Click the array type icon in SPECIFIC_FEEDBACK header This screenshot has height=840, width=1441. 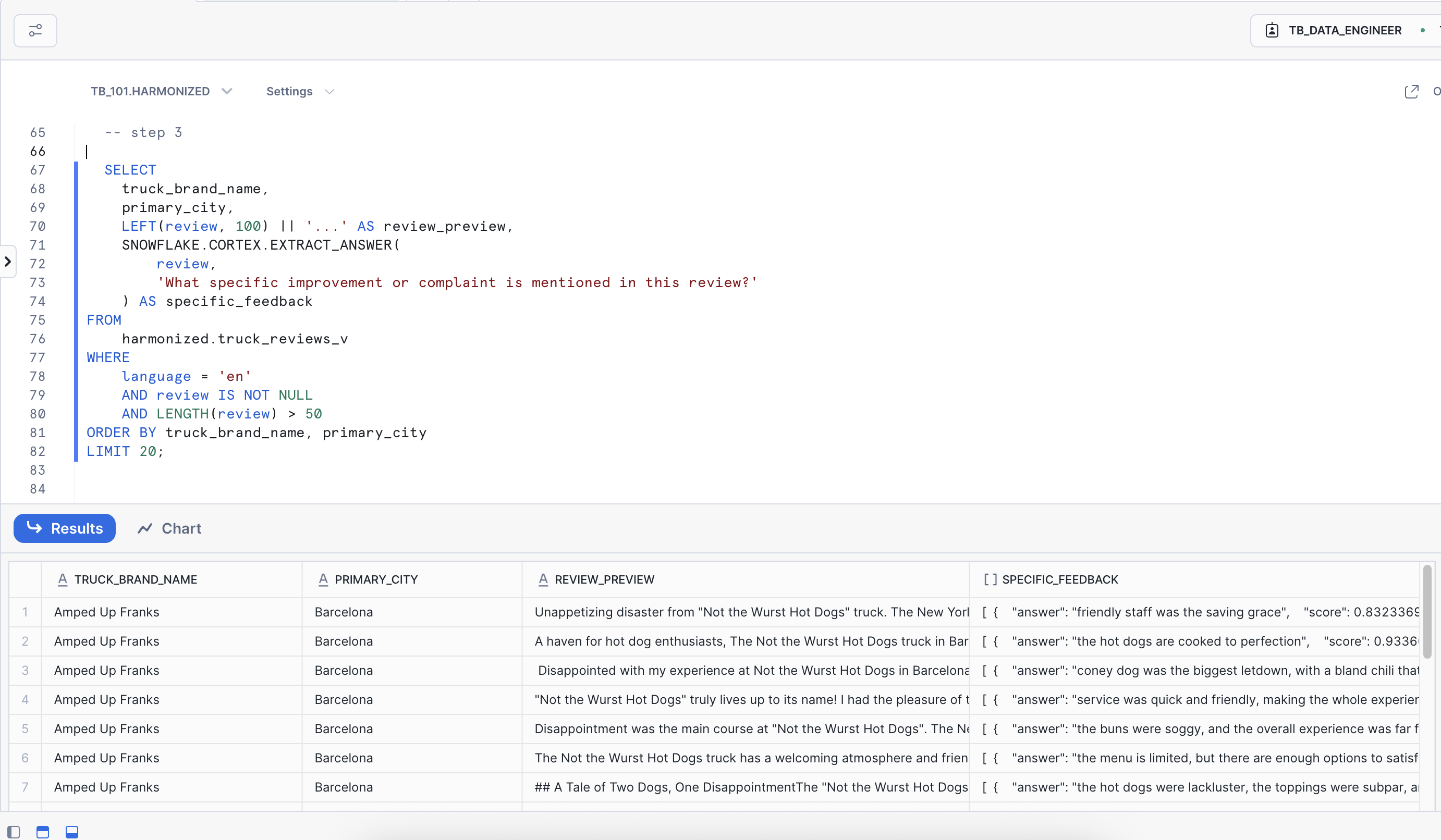point(990,579)
